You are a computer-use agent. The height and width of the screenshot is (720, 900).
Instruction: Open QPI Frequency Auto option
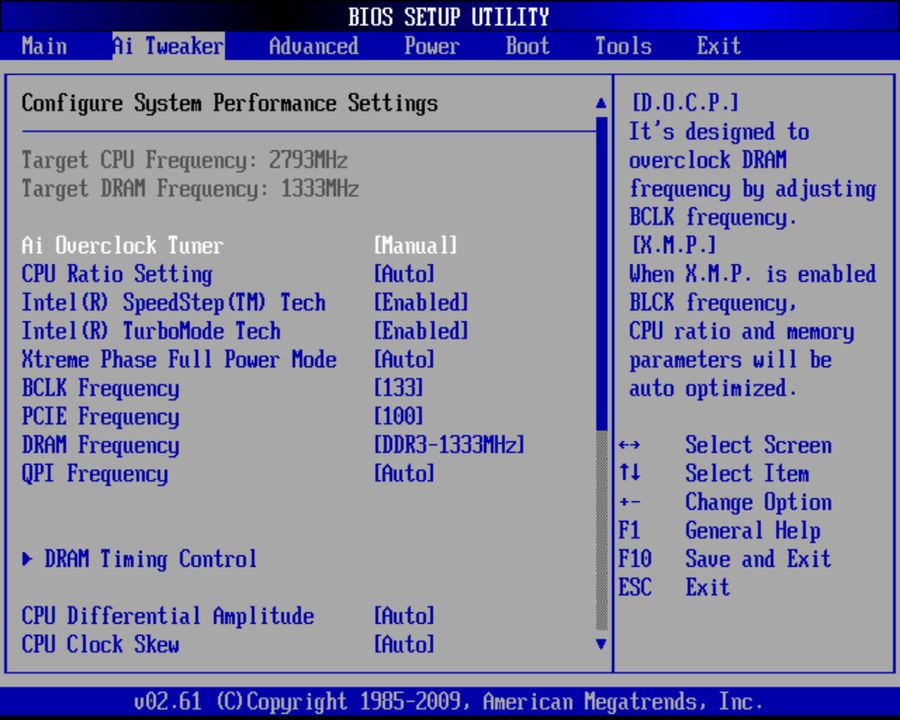[404, 474]
